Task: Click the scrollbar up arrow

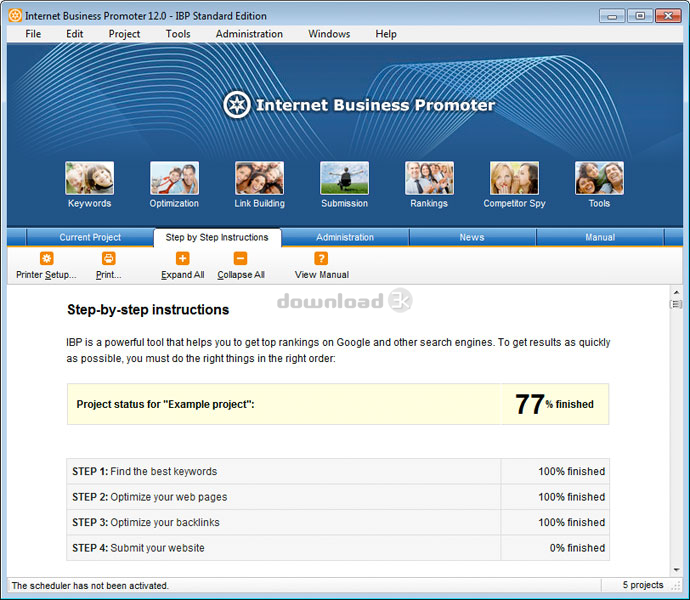Action: [x=676, y=292]
